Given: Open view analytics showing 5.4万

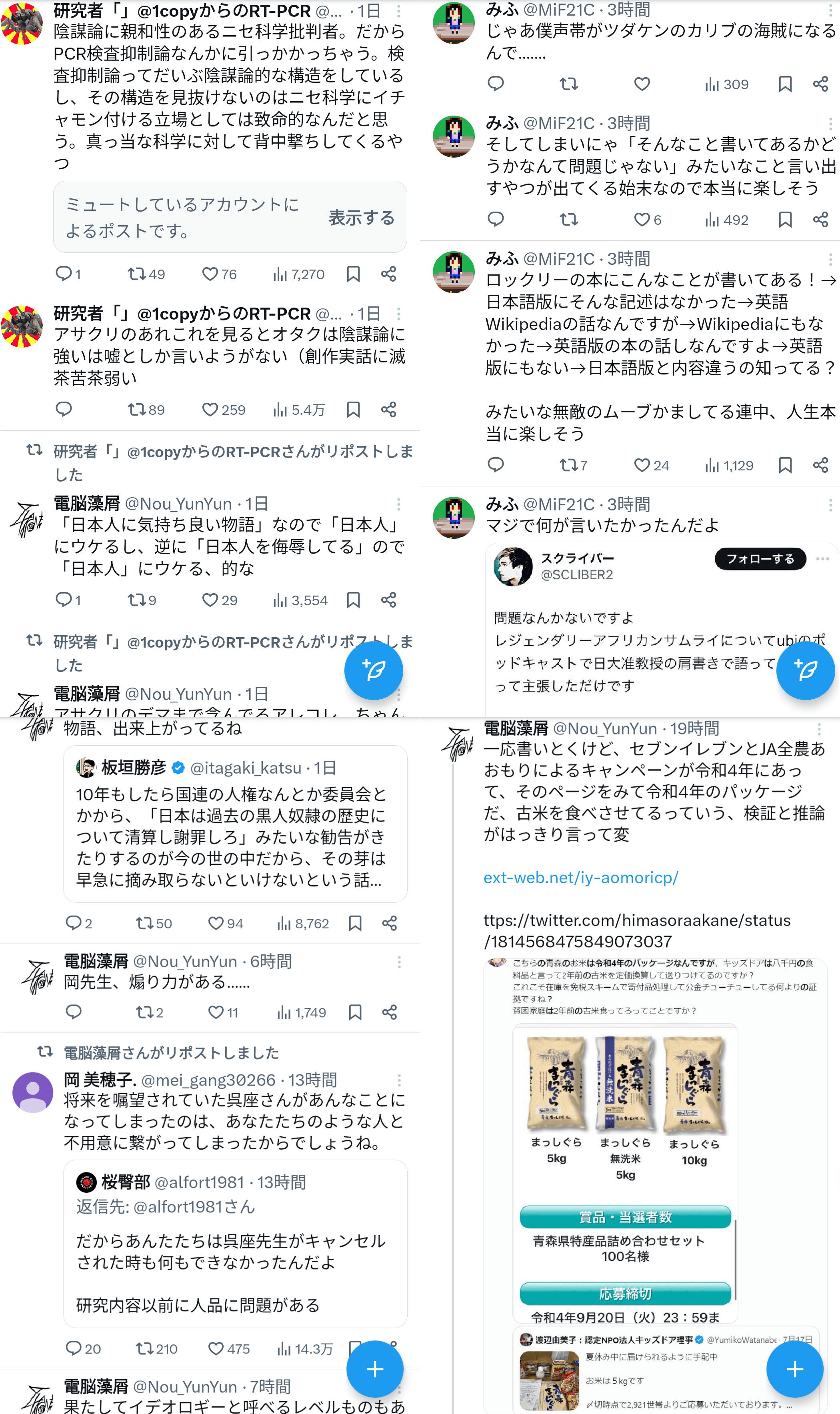Looking at the screenshot, I should point(299,410).
